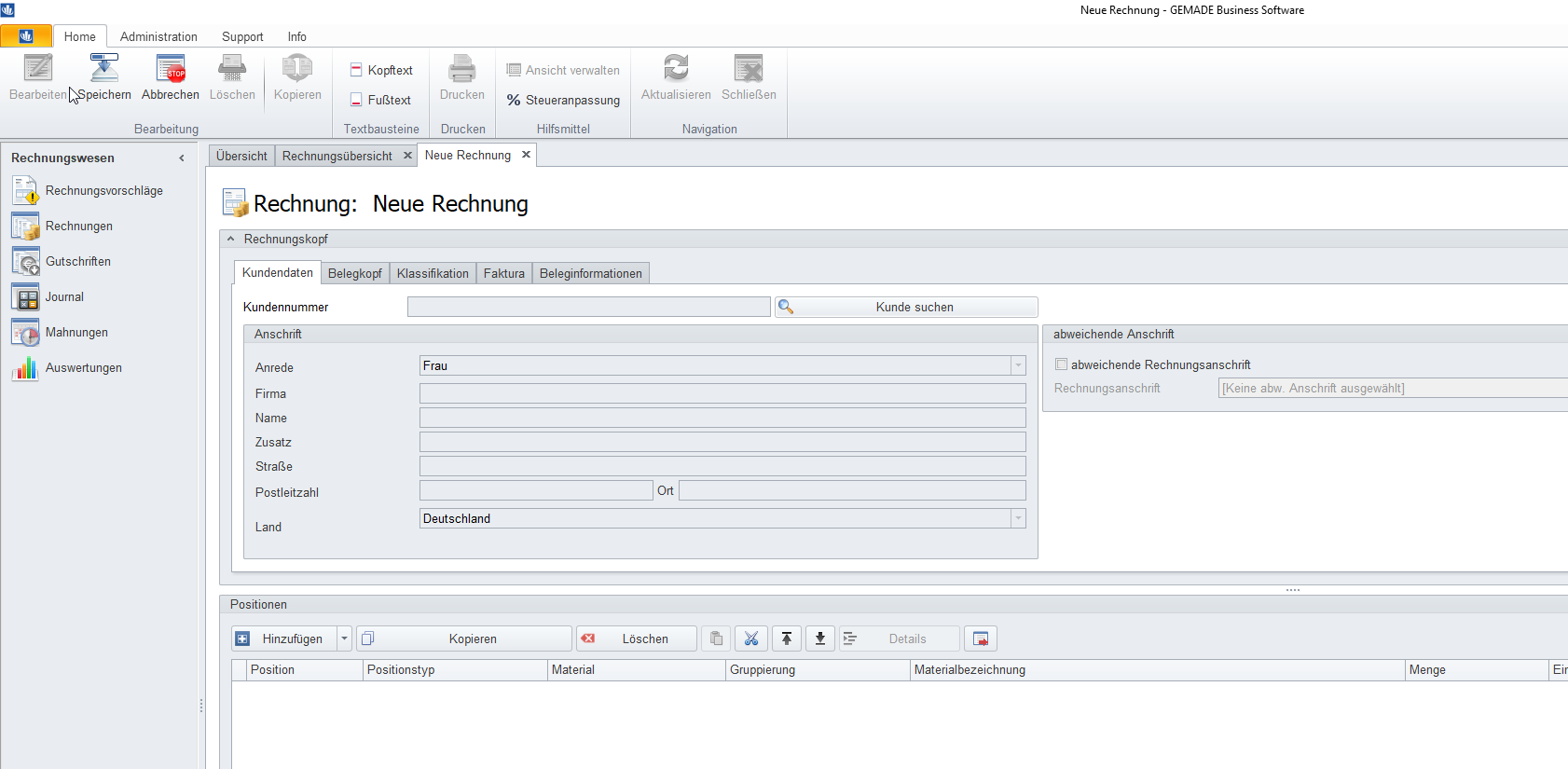Click the scissors cut icon in Positionen
Viewport: 1568px width, 769px height.
point(751,639)
